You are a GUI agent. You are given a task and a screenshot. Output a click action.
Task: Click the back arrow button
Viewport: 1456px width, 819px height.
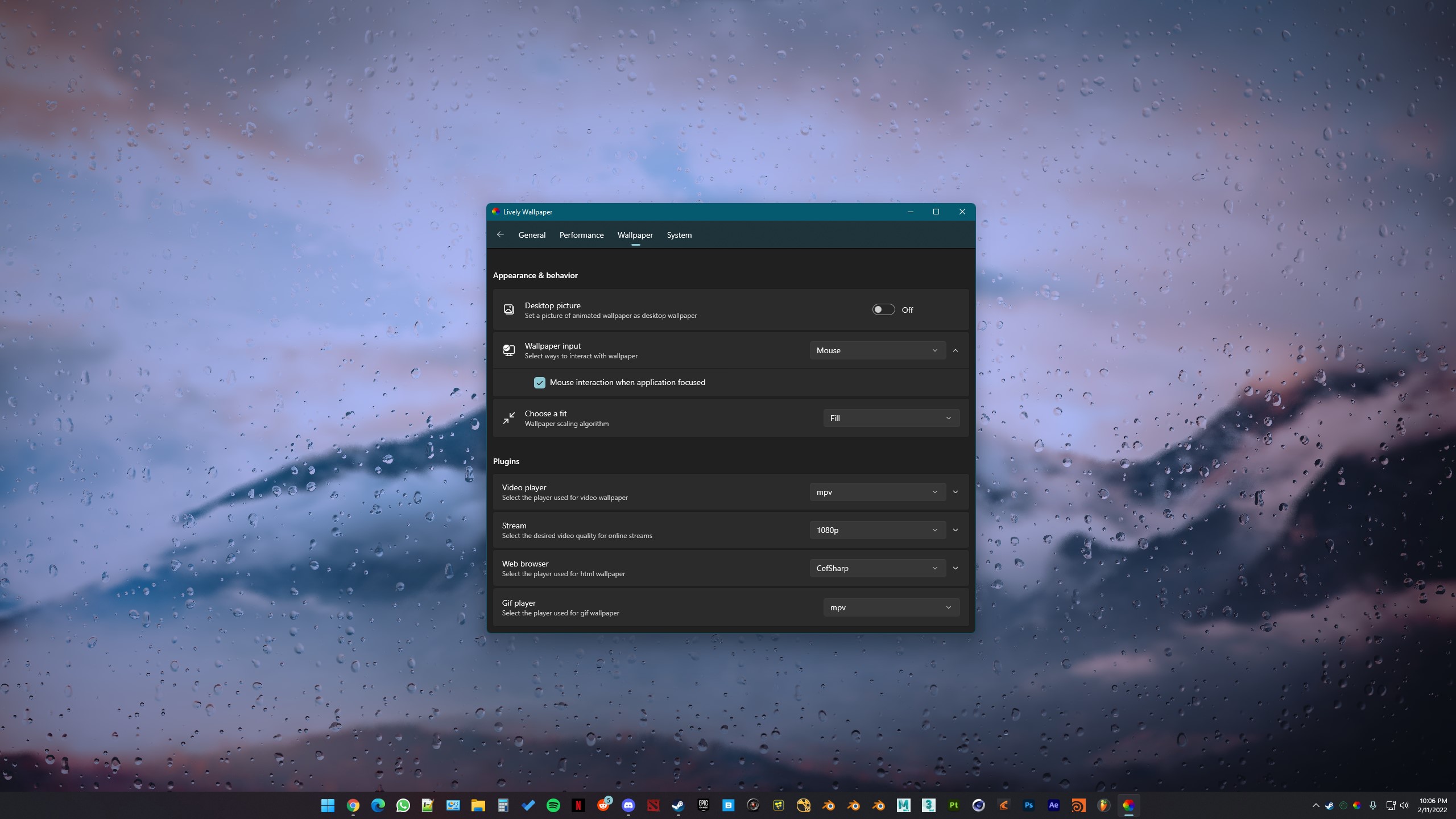(x=500, y=234)
